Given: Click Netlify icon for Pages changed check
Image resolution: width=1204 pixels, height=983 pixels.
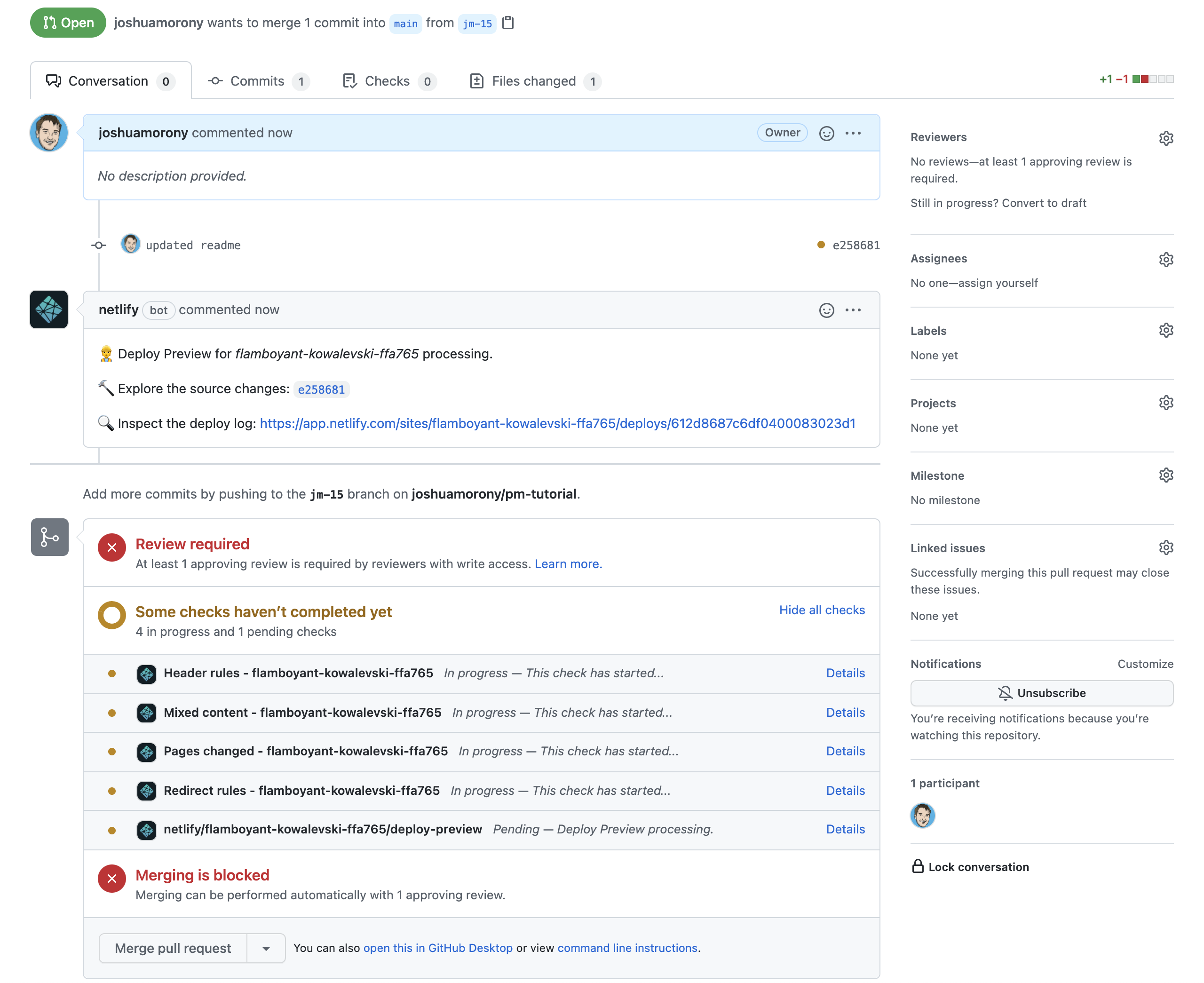Looking at the screenshot, I should pos(147,752).
